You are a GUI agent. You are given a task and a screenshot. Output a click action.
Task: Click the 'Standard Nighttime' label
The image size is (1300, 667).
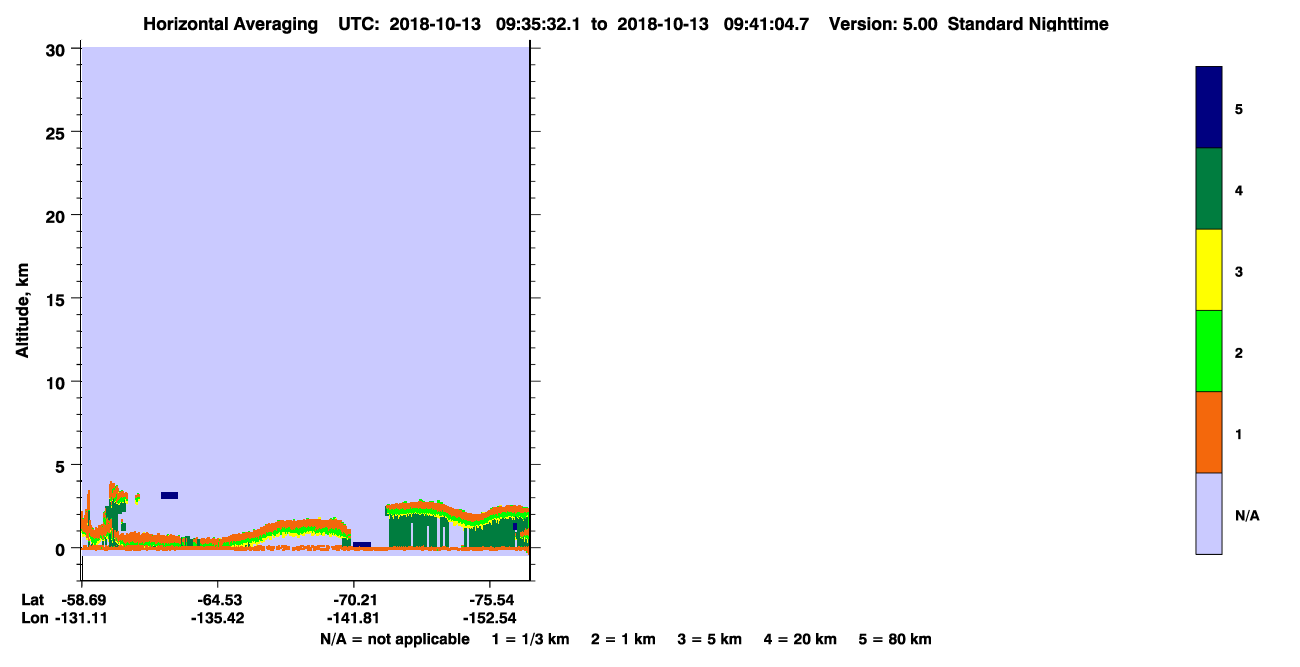click(x=1028, y=24)
